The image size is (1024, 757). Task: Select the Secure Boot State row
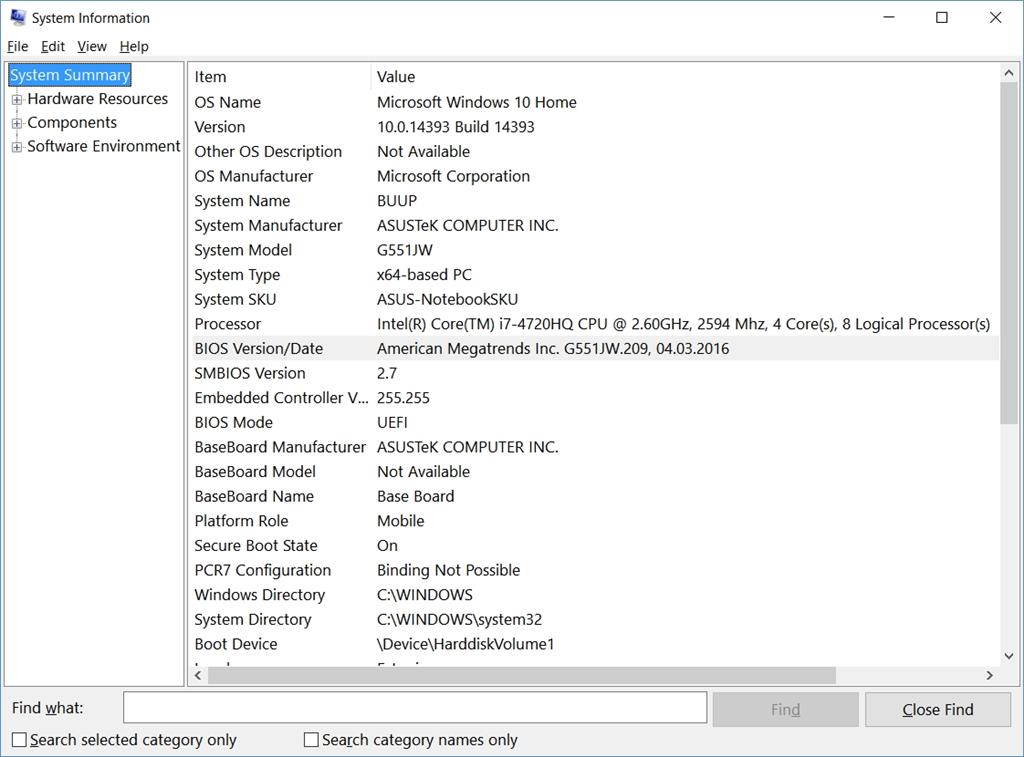point(594,545)
